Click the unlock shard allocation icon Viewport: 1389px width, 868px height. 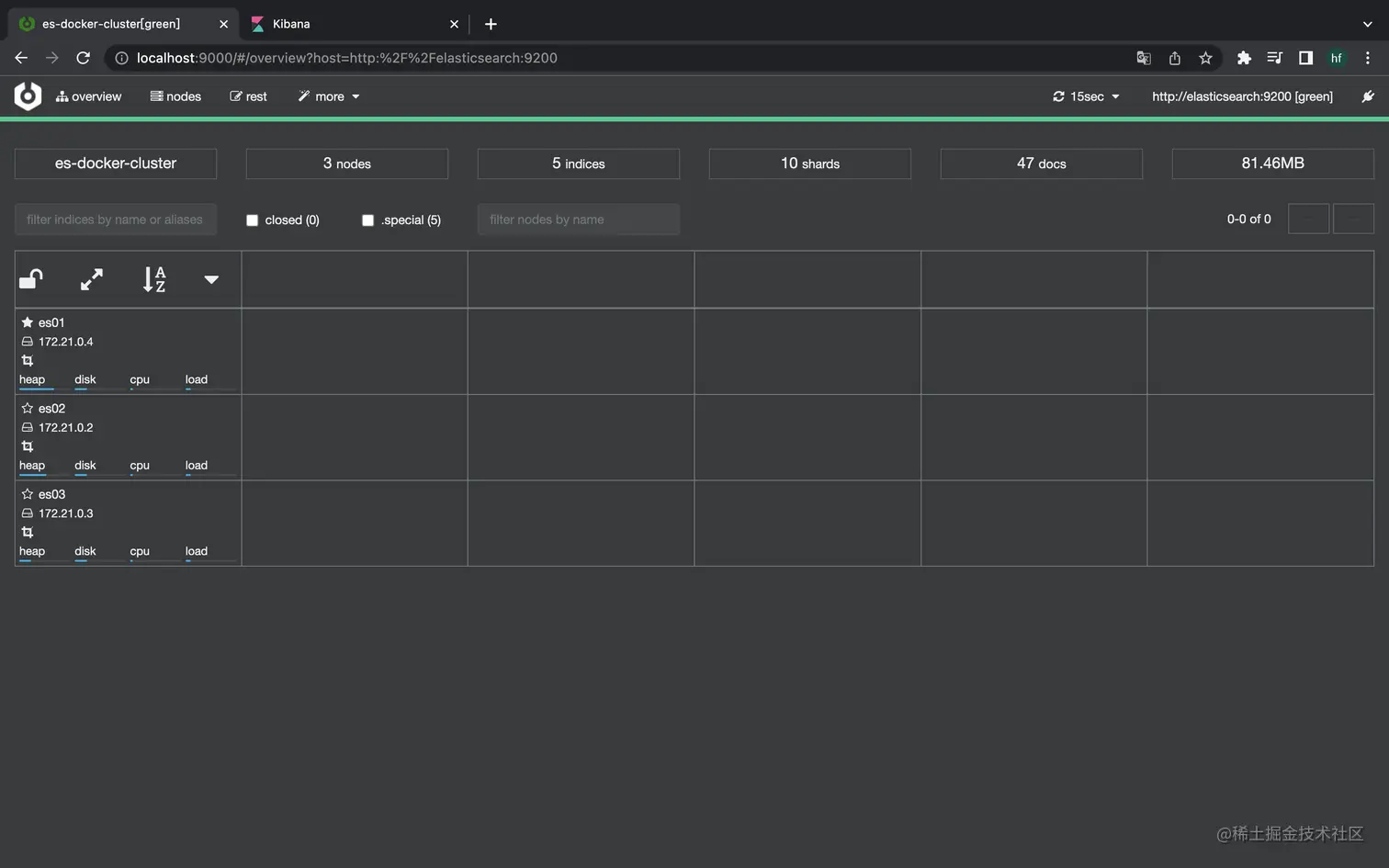pos(31,279)
